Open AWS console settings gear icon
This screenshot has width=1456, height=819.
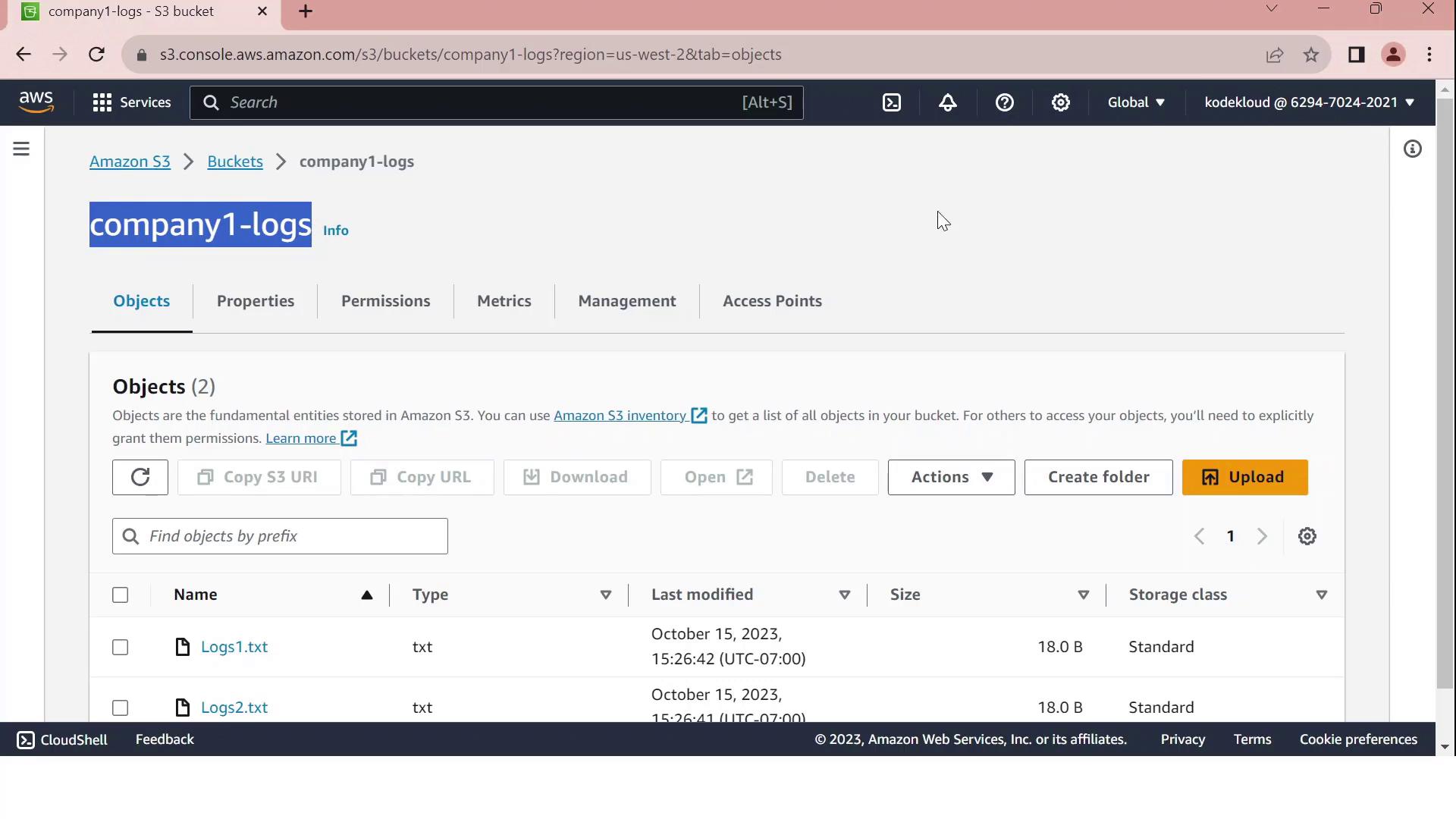(1060, 102)
